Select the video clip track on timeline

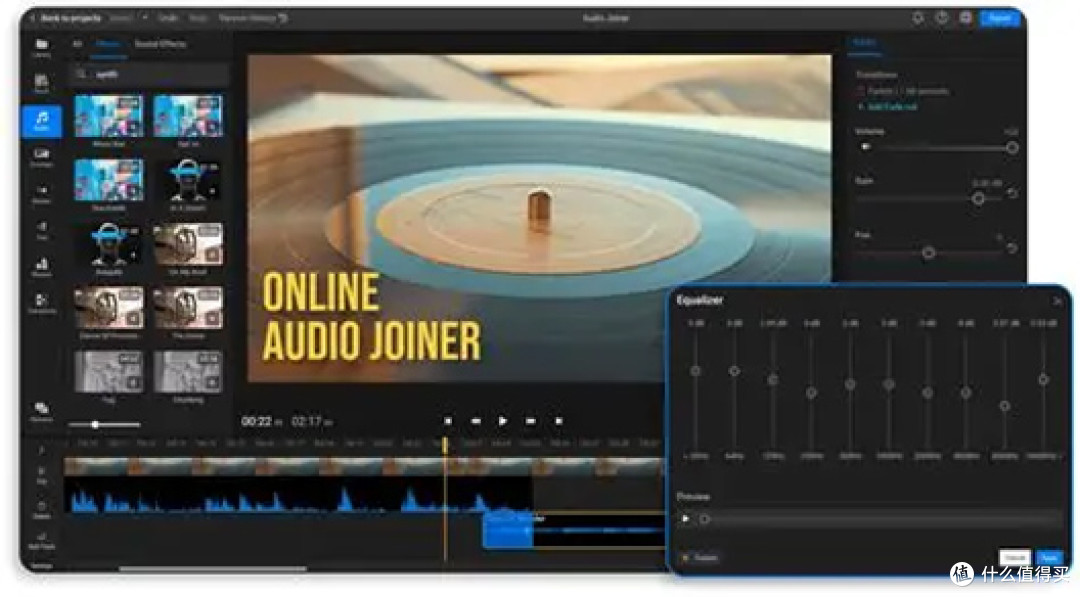[x=365, y=467]
